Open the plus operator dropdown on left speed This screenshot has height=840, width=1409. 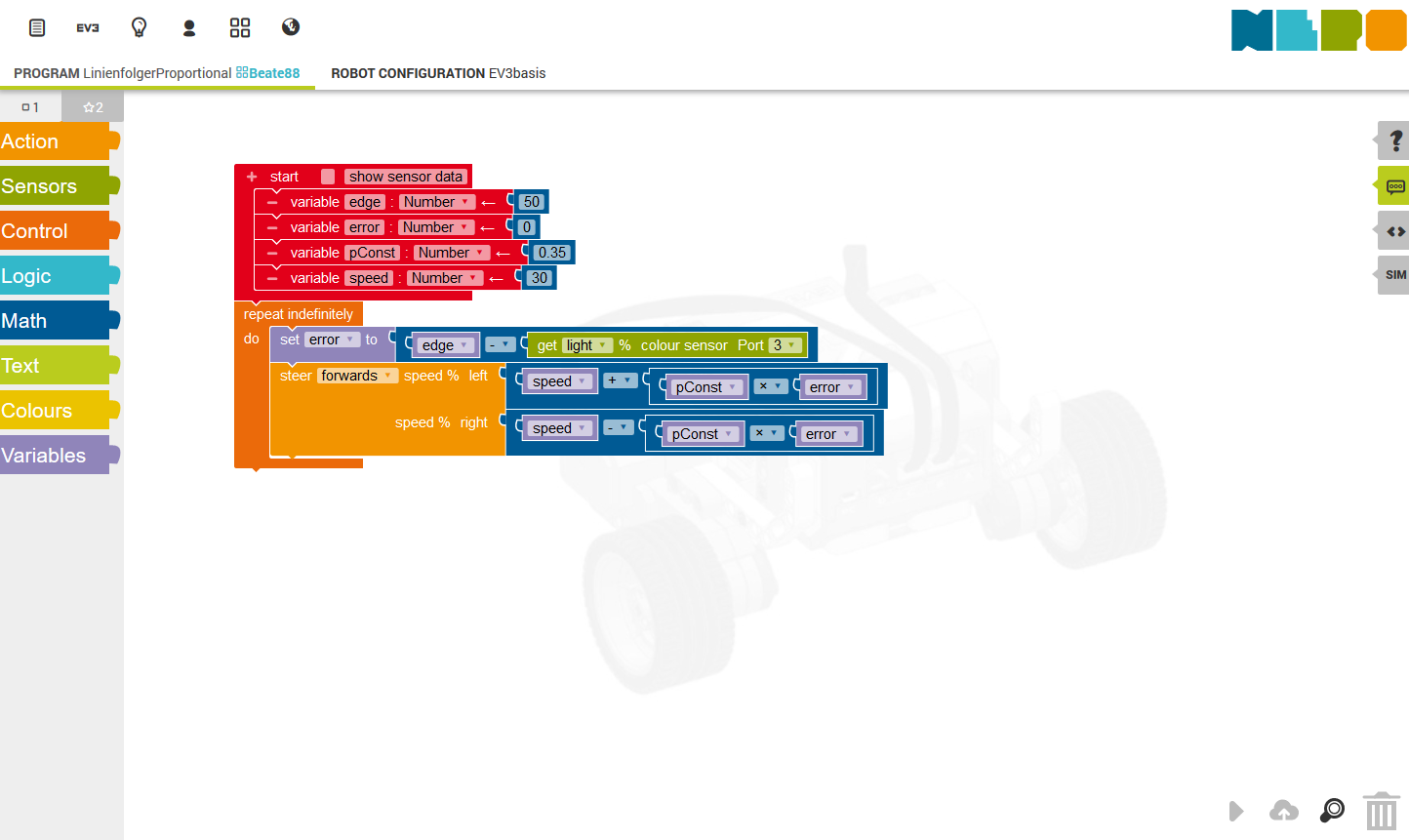pos(620,380)
